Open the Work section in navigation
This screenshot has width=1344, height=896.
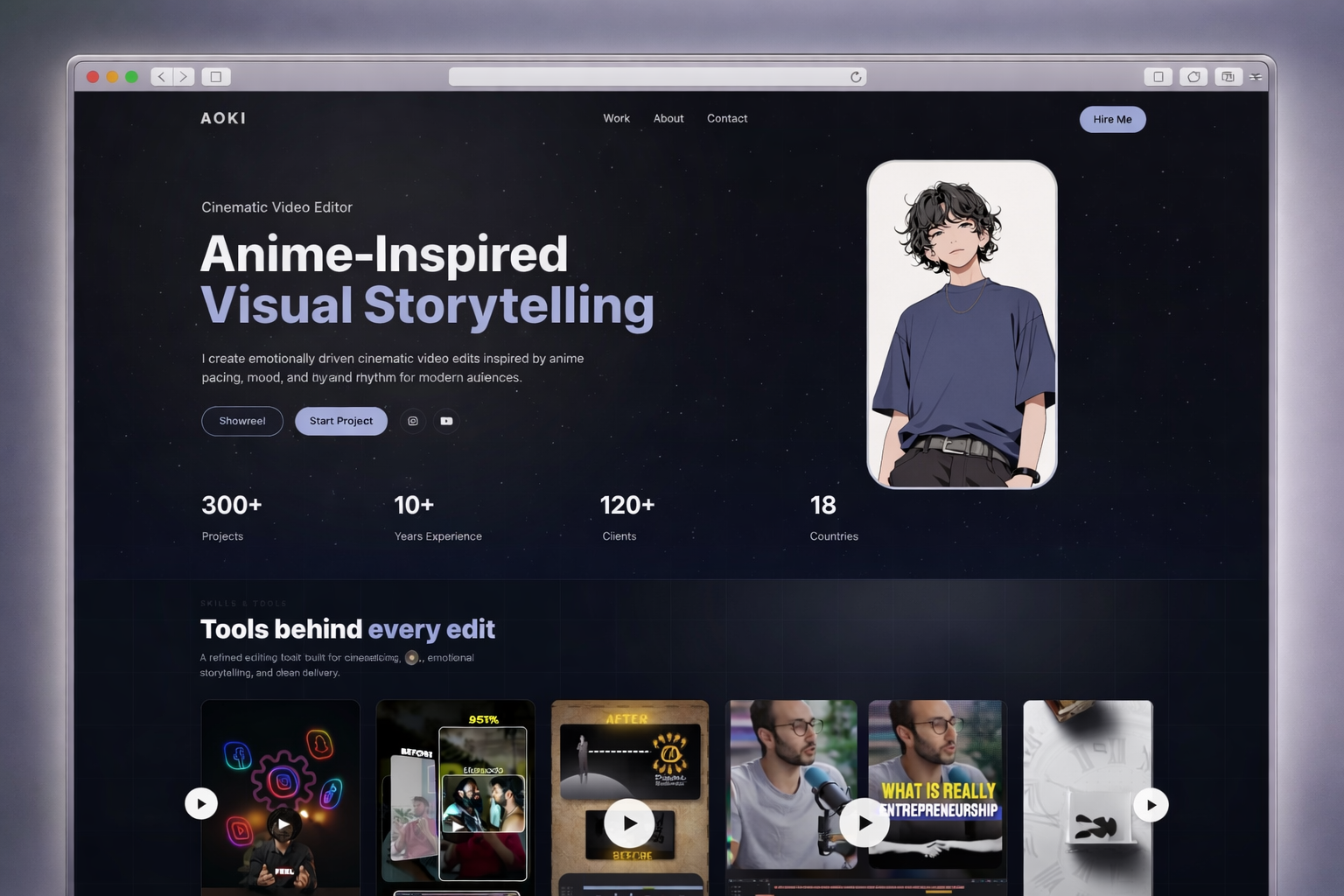pos(616,118)
